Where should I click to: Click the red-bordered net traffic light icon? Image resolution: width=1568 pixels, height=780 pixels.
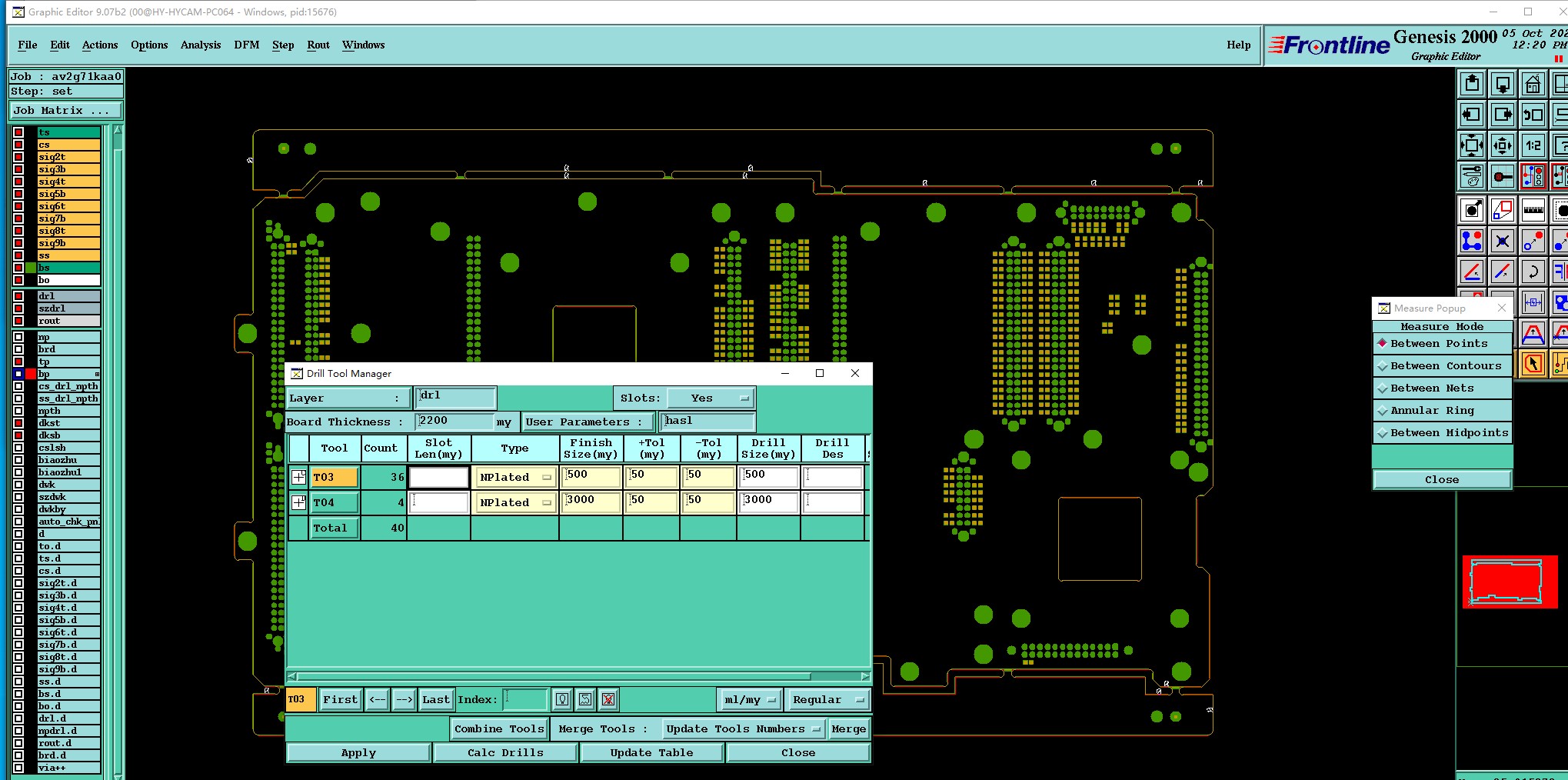(x=1533, y=176)
